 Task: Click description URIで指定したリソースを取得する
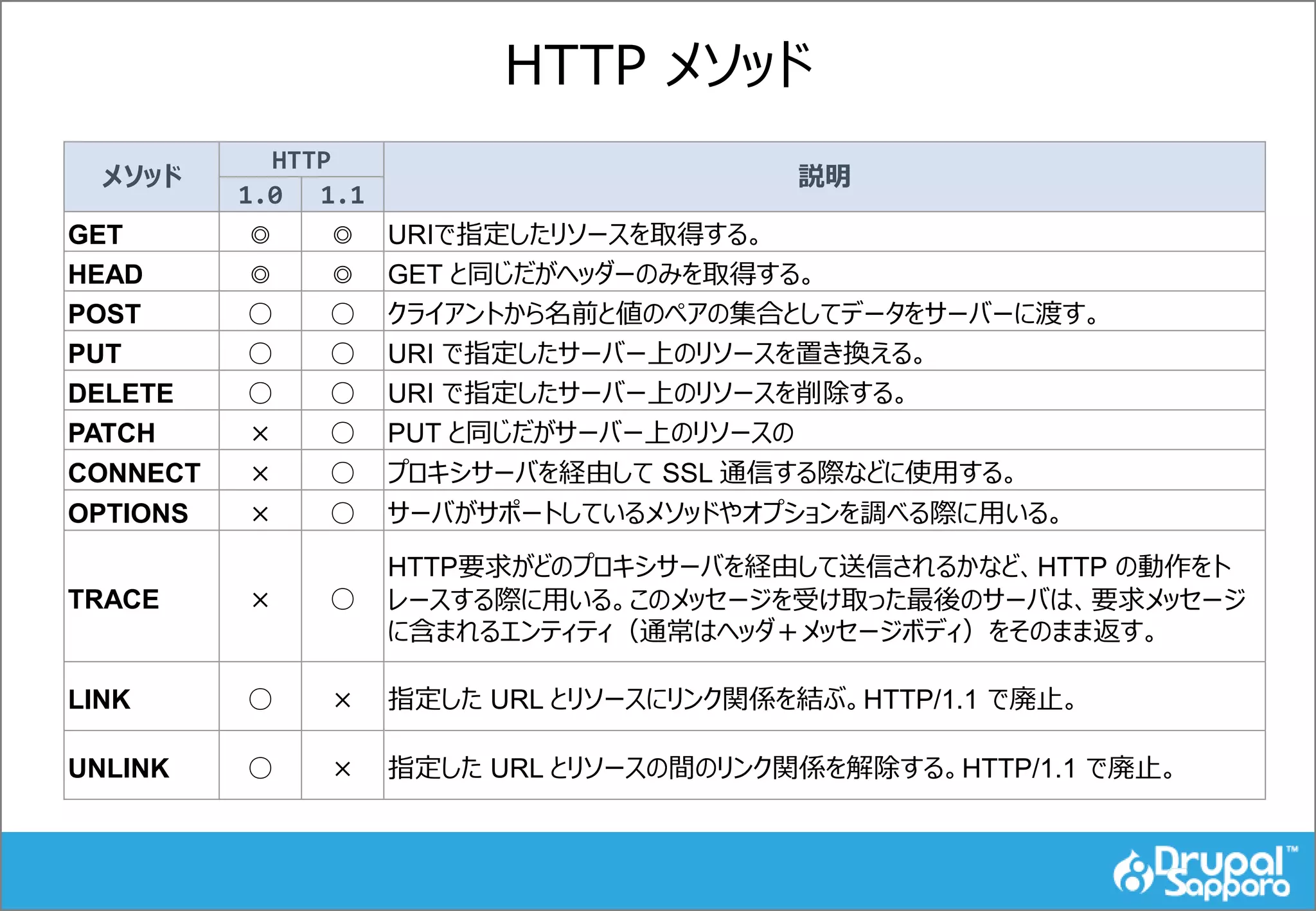[574, 234]
